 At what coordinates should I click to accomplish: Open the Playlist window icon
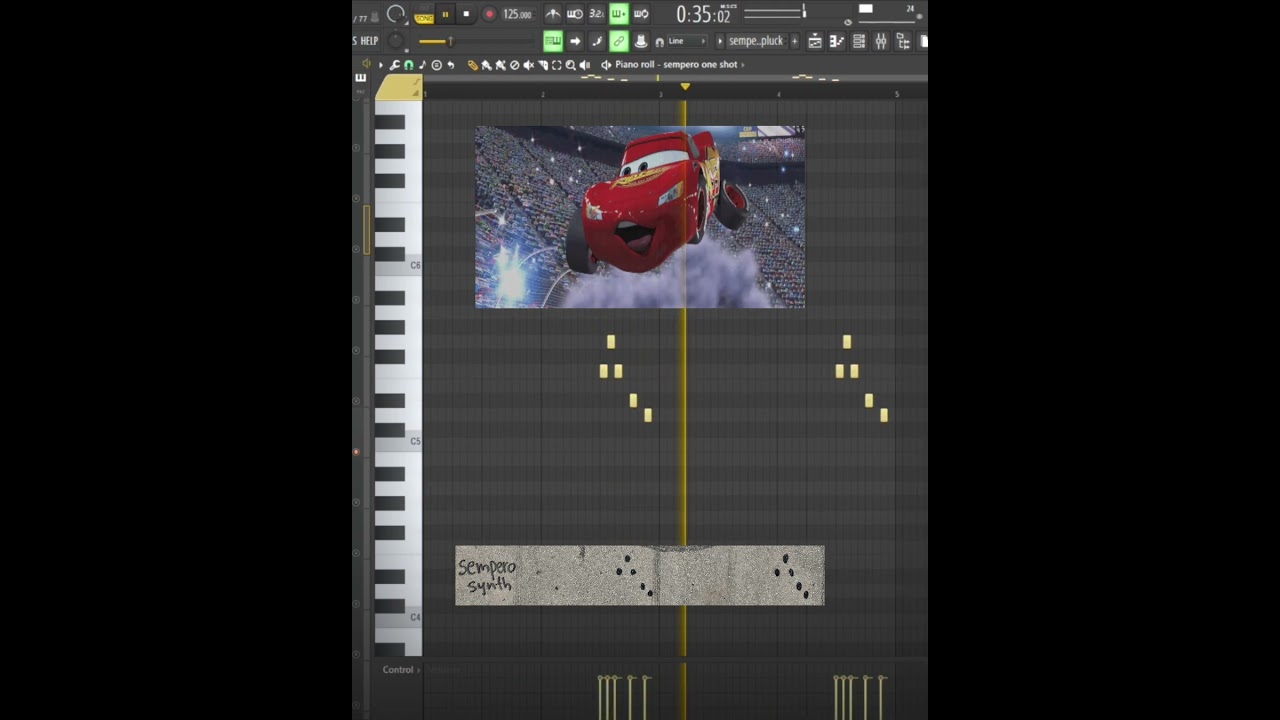click(815, 41)
